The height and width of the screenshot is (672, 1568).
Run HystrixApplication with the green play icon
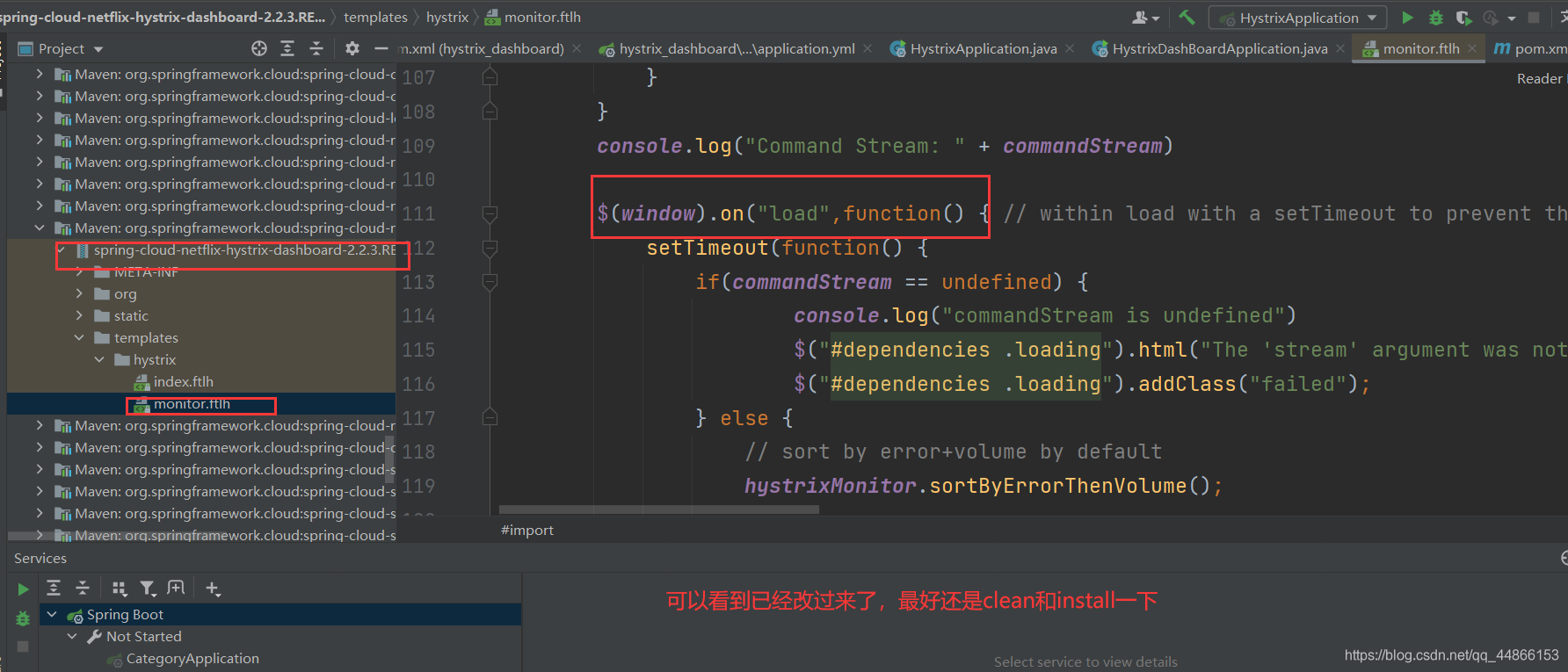[x=1407, y=17]
